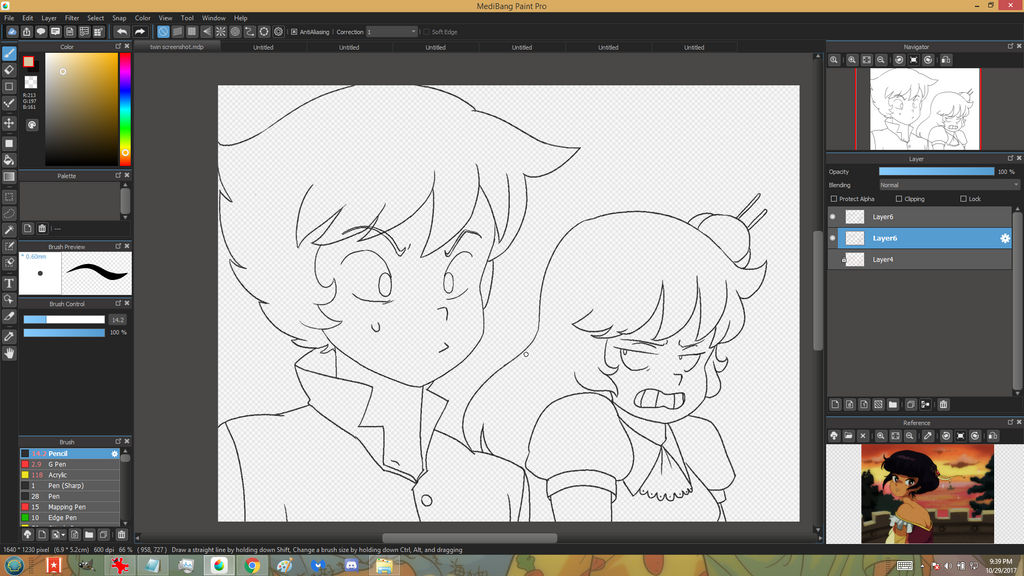Image resolution: width=1024 pixels, height=576 pixels.
Task: Enable the curve snap guide
Action: coord(249,31)
